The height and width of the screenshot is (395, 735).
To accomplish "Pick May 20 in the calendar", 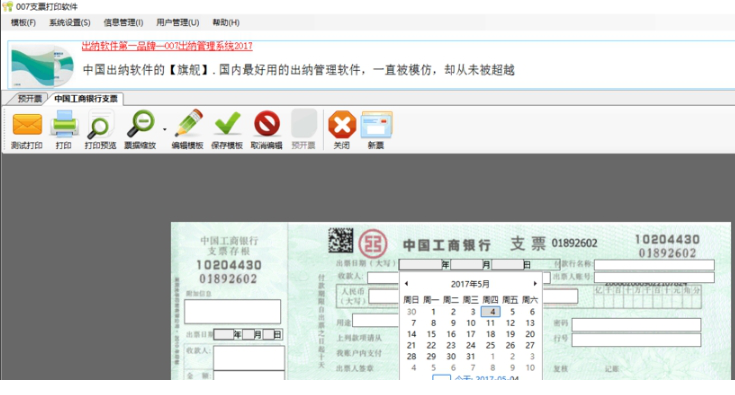I will tap(530, 334).
